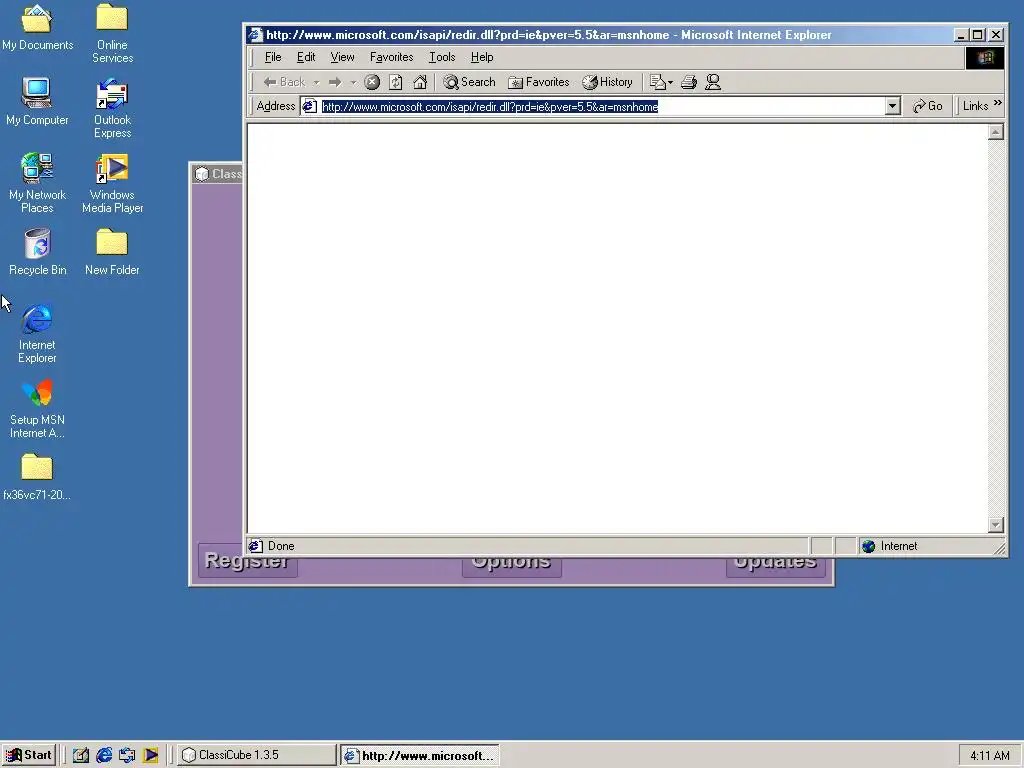This screenshot has height=768, width=1024.
Task: Select the Outlook Express desktop shortcut
Action: (112, 108)
